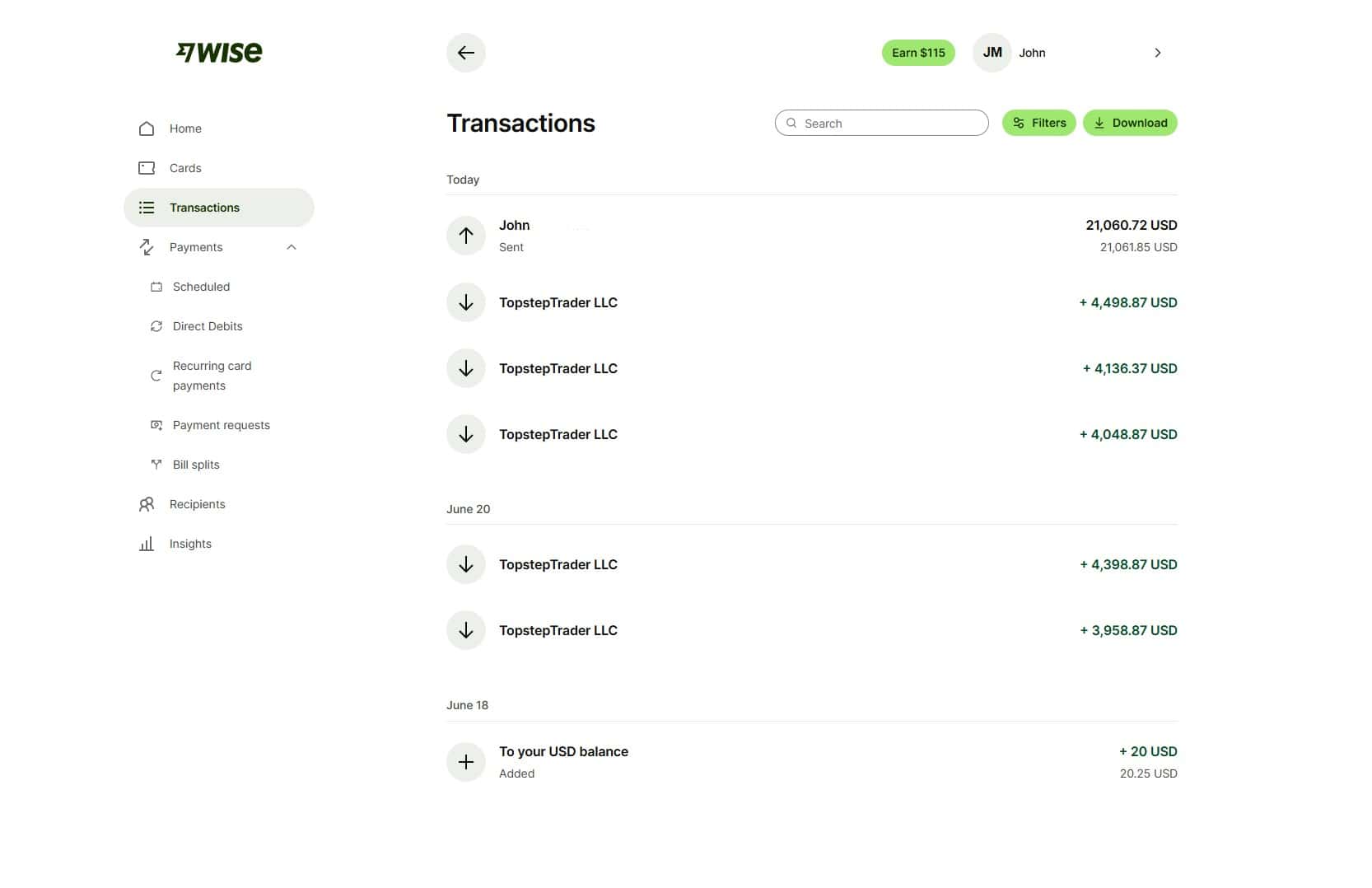Screen dimensions: 1372x888
Task: Click the Payments arrows icon
Action: (147, 247)
